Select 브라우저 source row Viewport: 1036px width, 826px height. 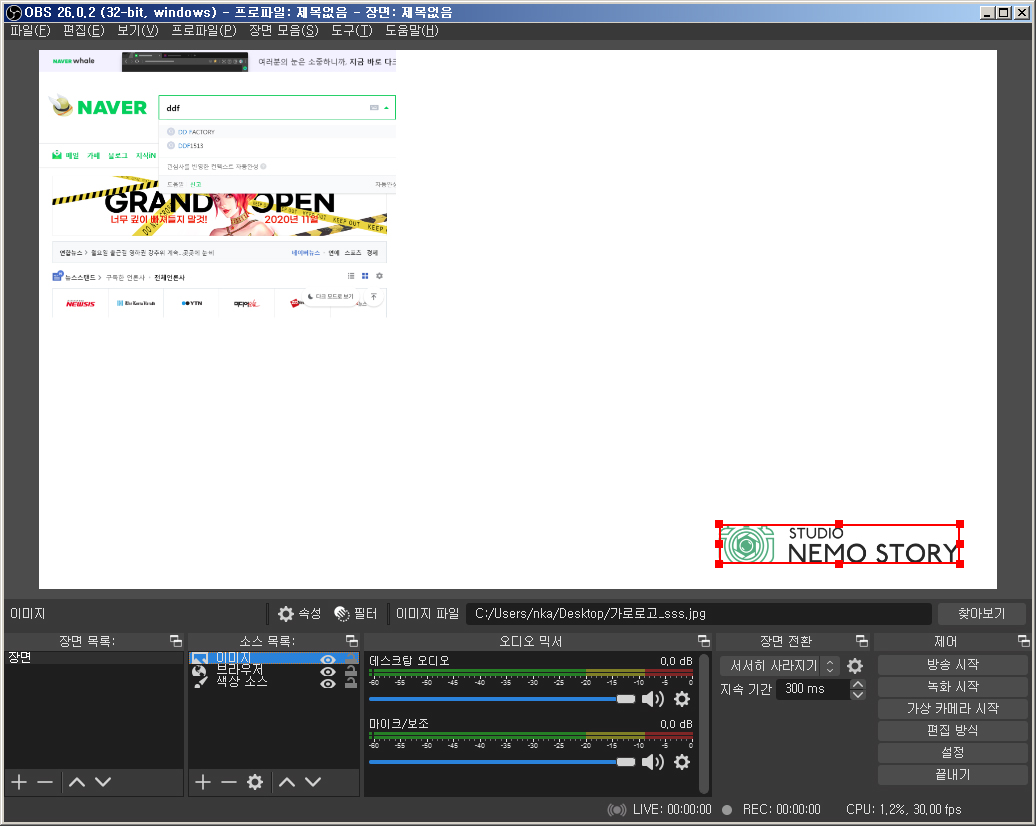tap(274, 671)
